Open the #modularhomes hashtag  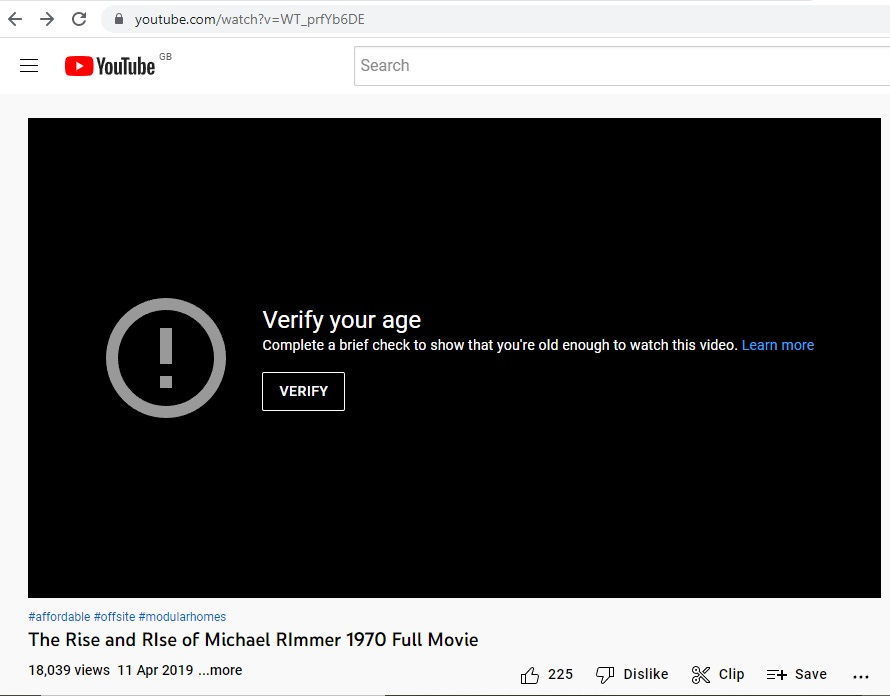[x=182, y=617]
